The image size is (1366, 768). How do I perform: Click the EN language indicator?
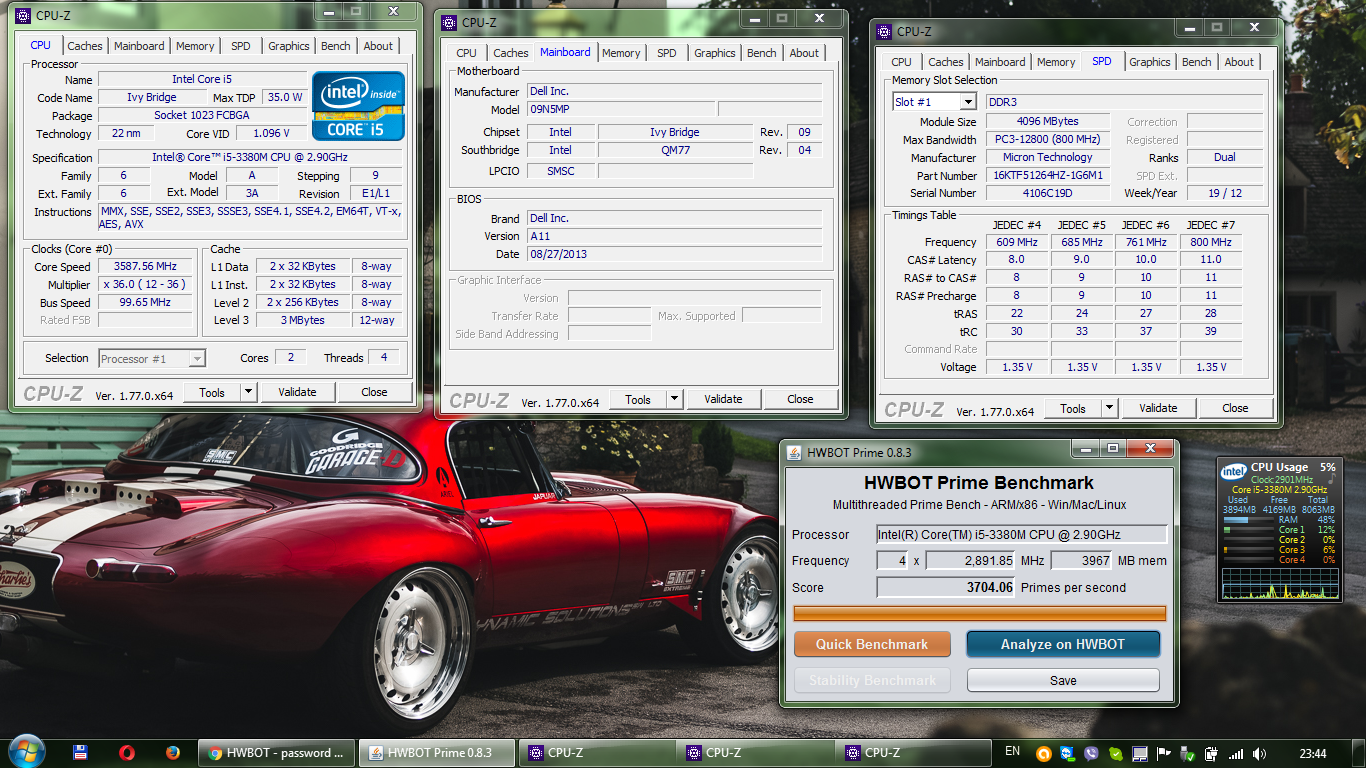tap(1012, 752)
